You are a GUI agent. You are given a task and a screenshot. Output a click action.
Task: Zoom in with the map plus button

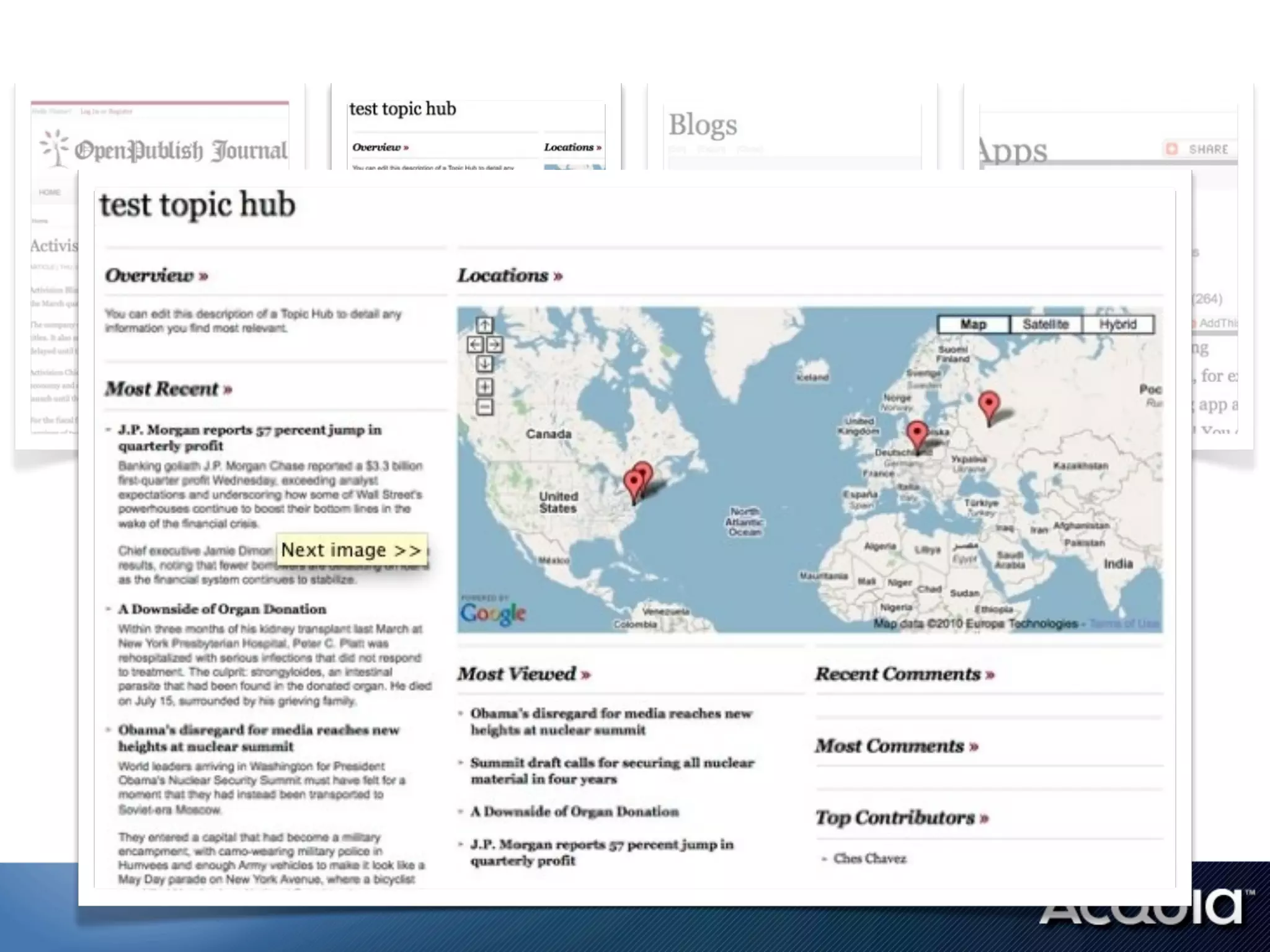pos(484,387)
